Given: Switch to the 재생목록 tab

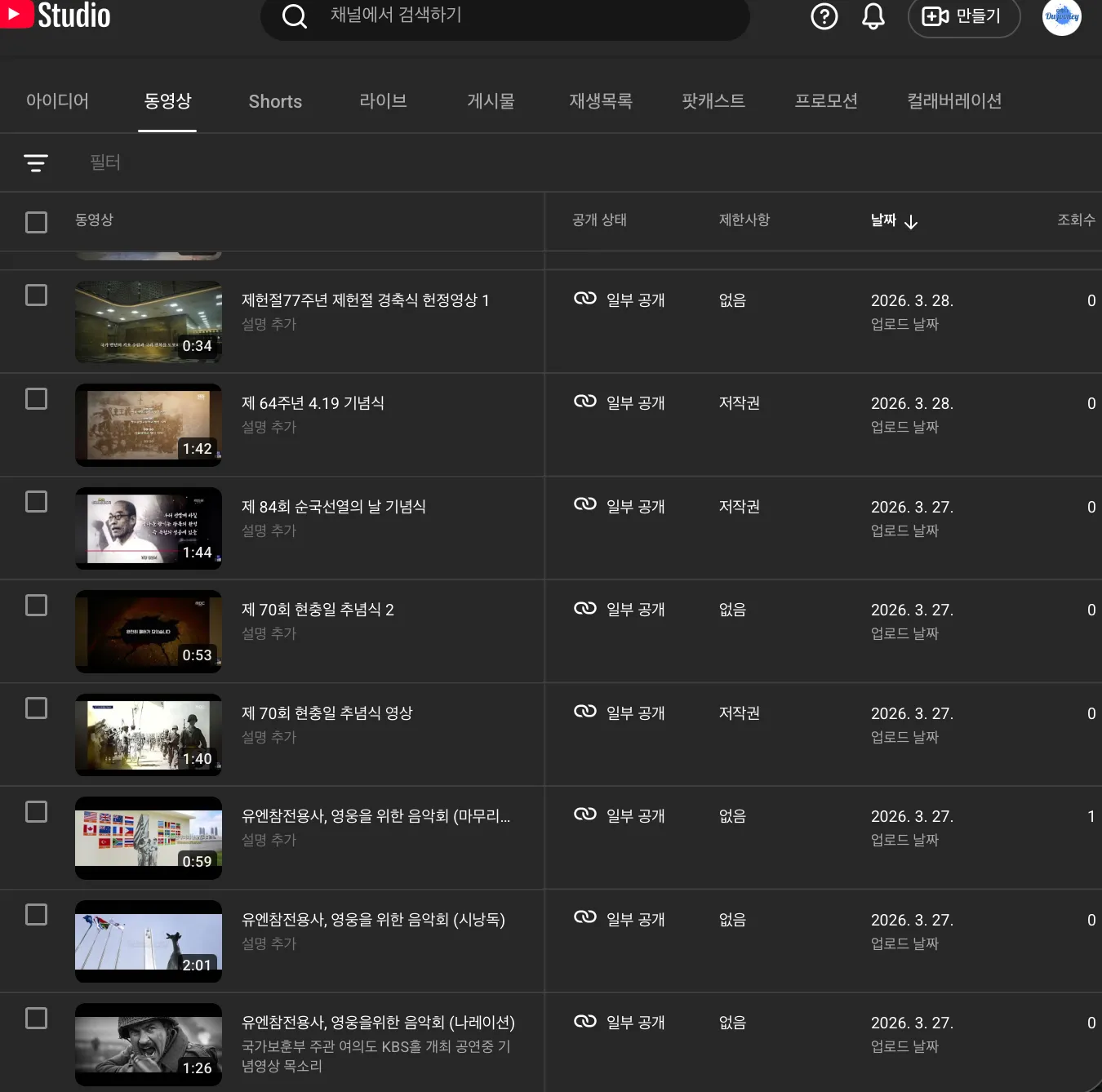Looking at the screenshot, I should (x=601, y=101).
